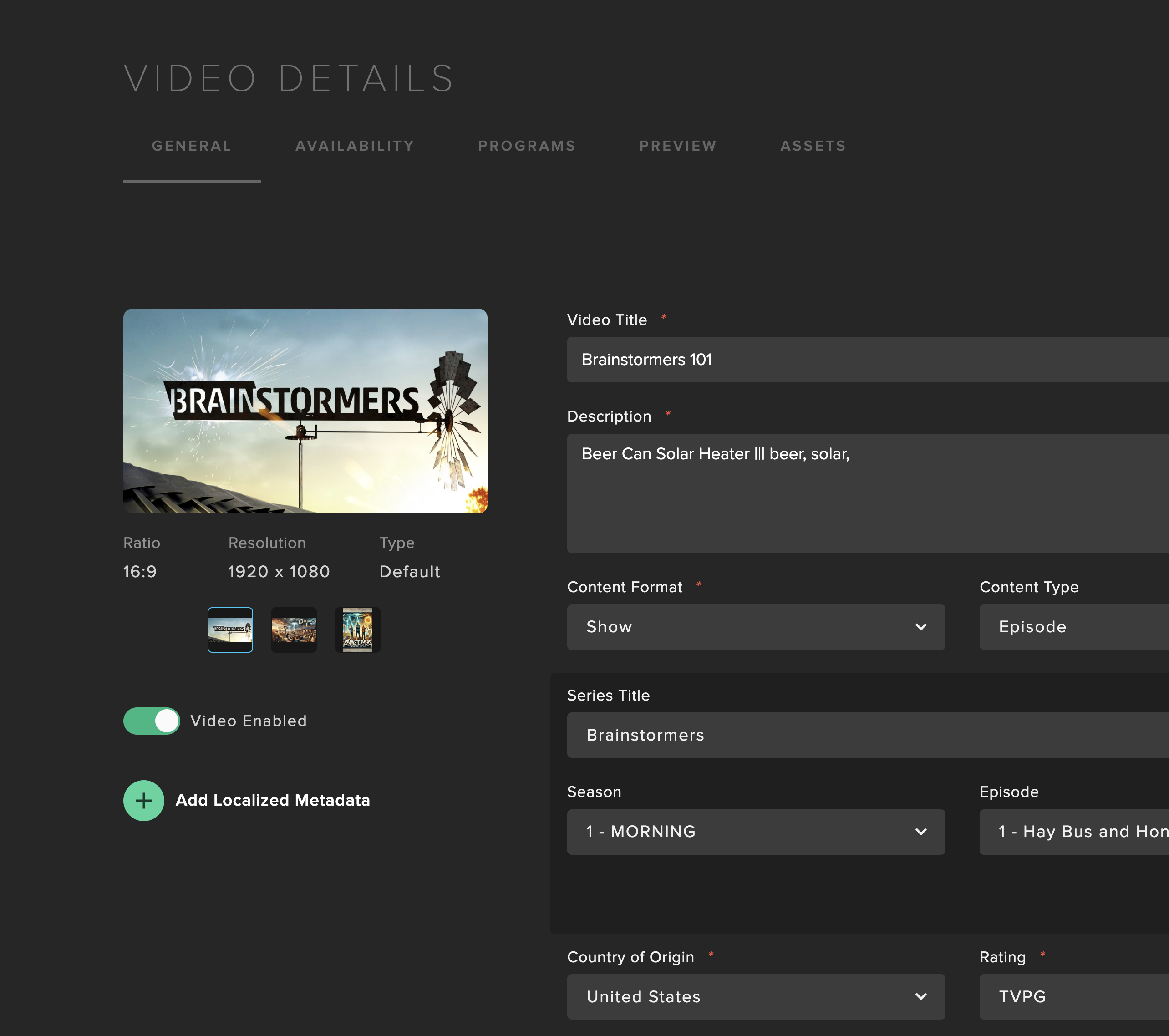Switch to the Availability tab

[355, 146]
